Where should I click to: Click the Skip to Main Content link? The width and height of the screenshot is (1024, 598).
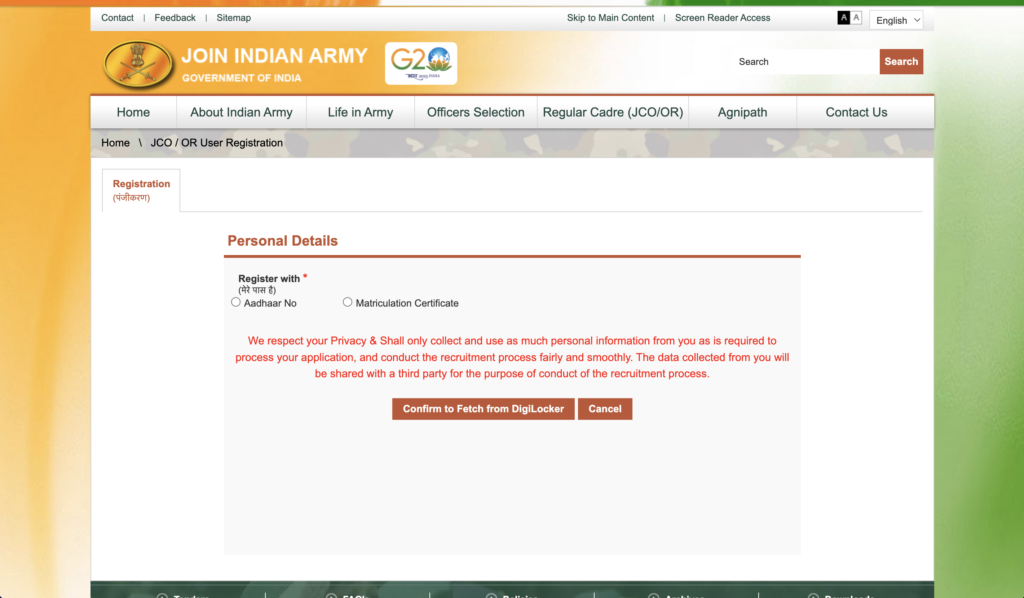[610, 17]
